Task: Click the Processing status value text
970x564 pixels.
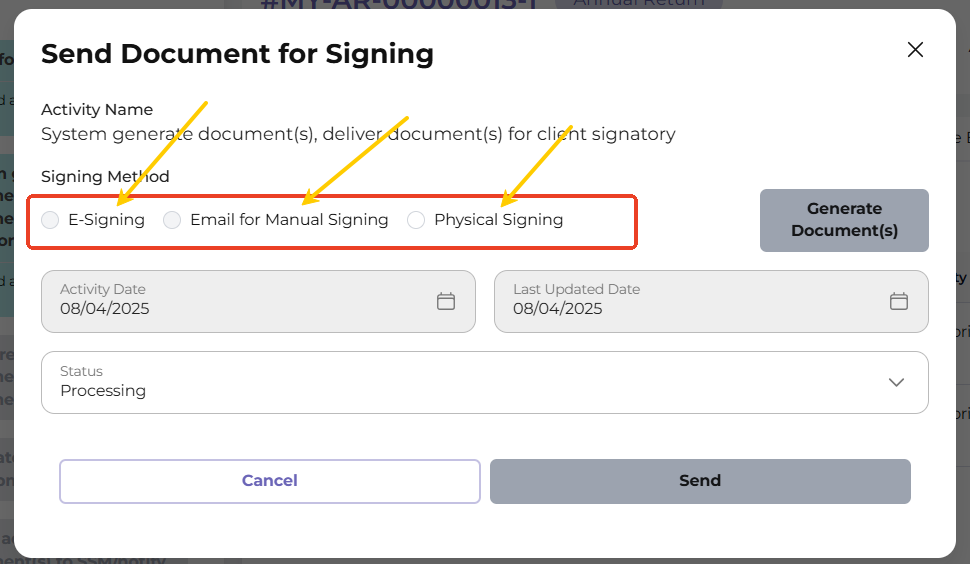Action: [x=103, y=391]
